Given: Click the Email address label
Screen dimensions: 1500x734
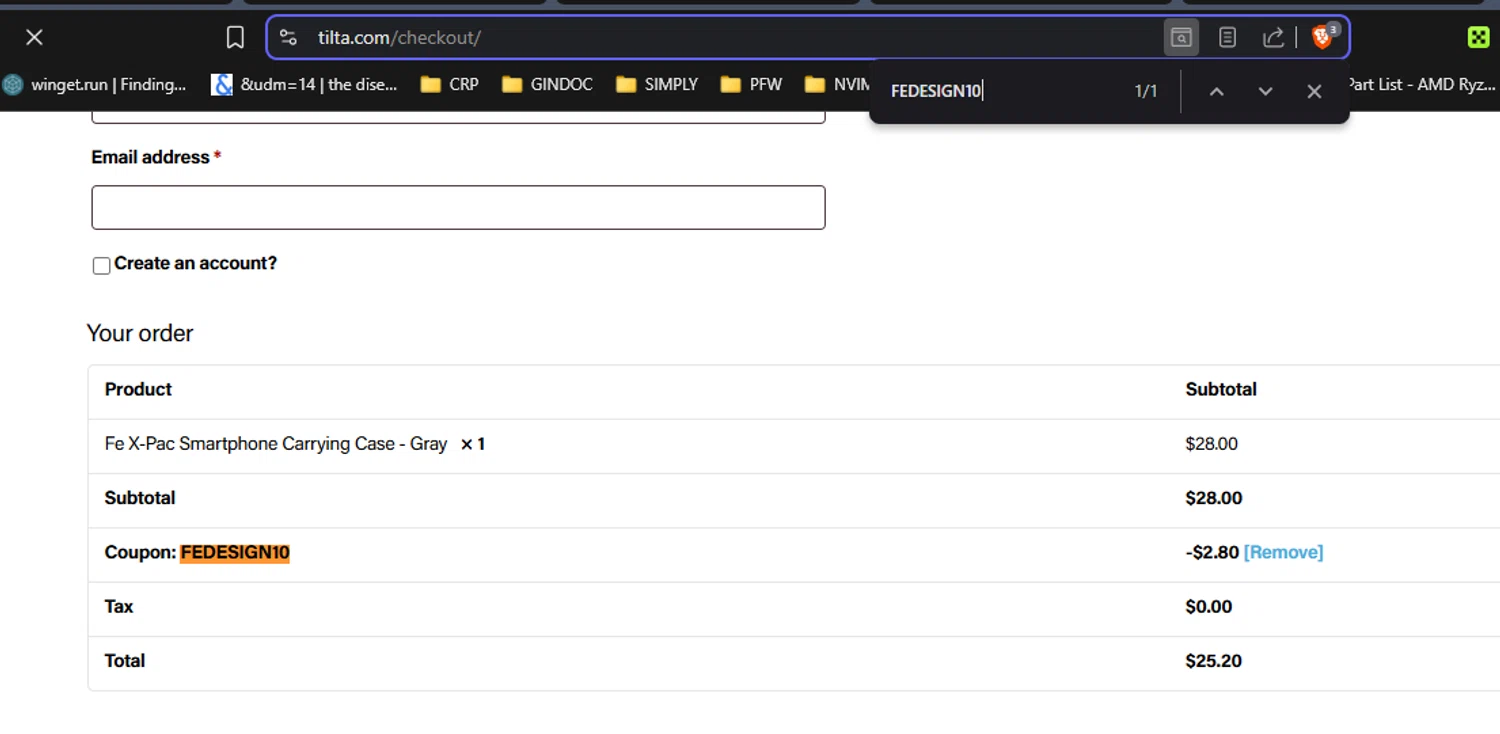Looking at the screenshot, I should pyautogui.click(x=150, y=157).
